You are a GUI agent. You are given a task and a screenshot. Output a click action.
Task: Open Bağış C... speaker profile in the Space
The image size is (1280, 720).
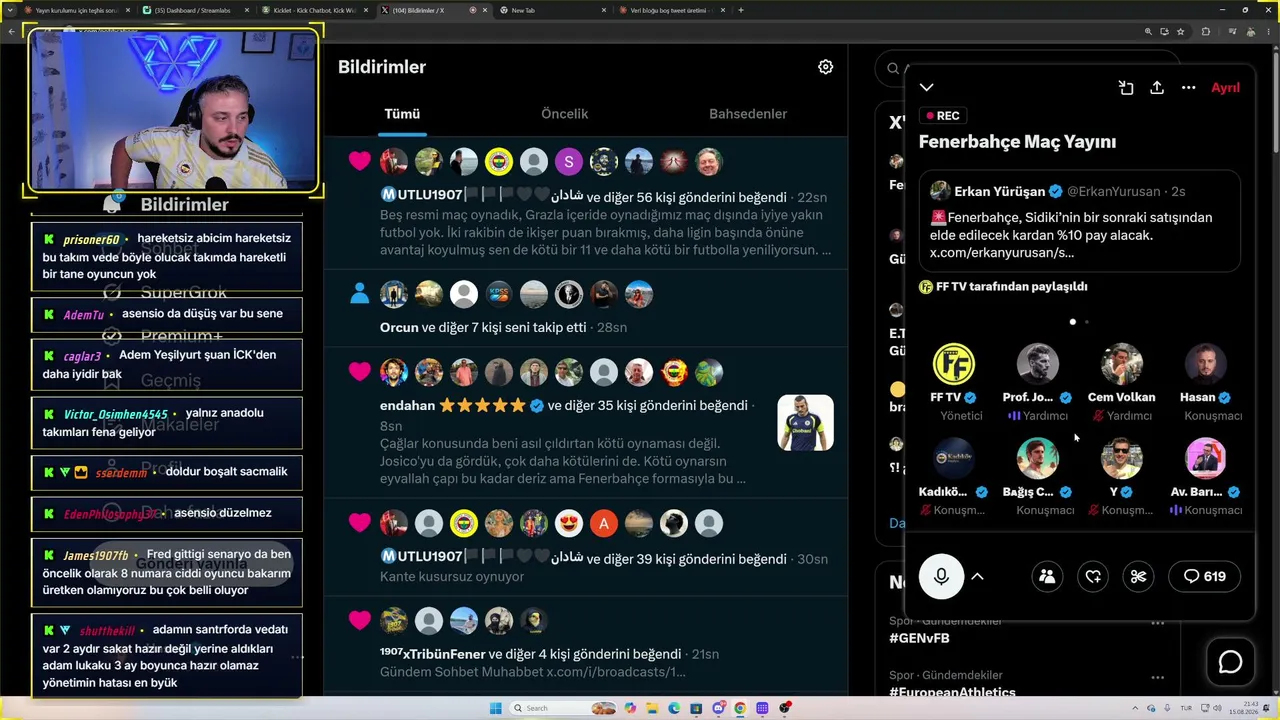click(1037, 458)
